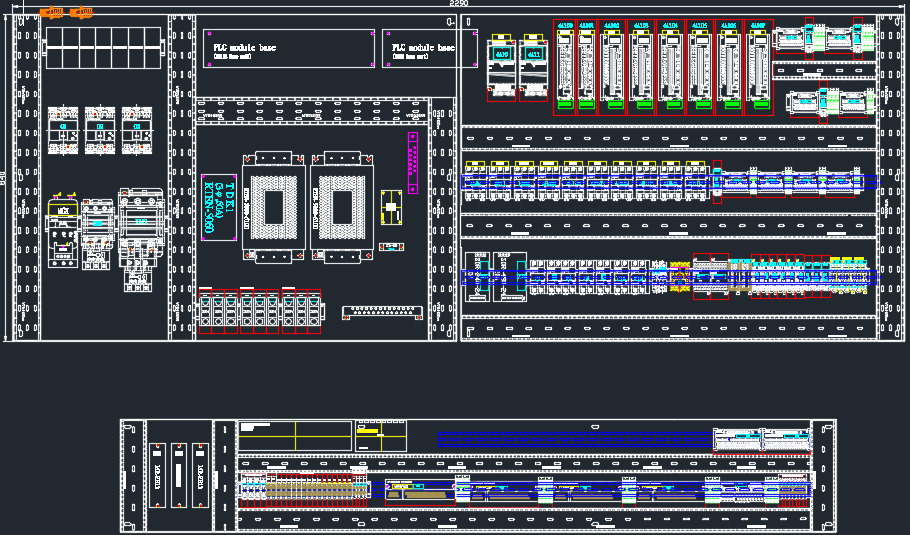
Task: Click the vertical height dimension on left edge
Action: 4,180
